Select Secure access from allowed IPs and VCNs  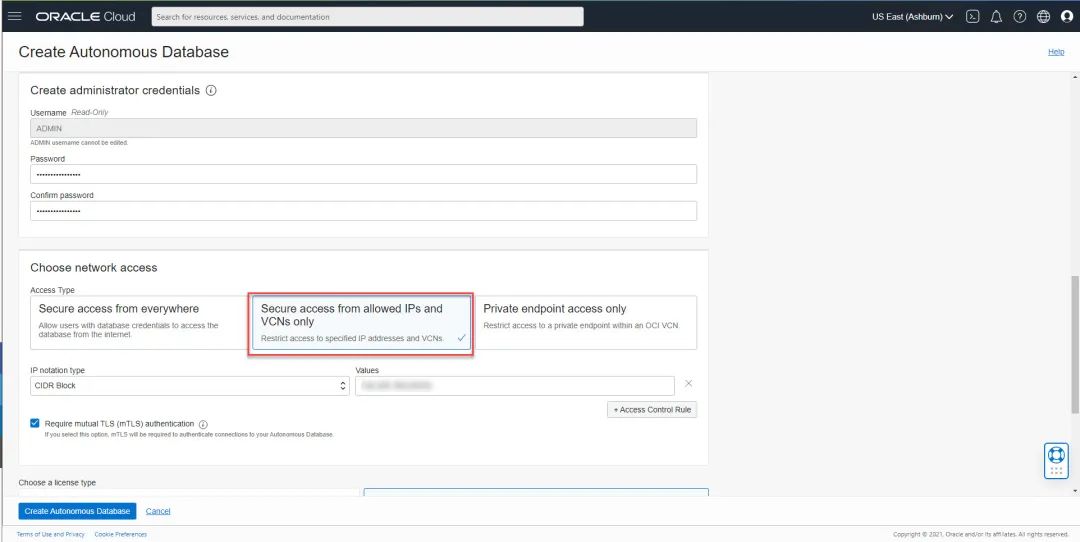361,324
